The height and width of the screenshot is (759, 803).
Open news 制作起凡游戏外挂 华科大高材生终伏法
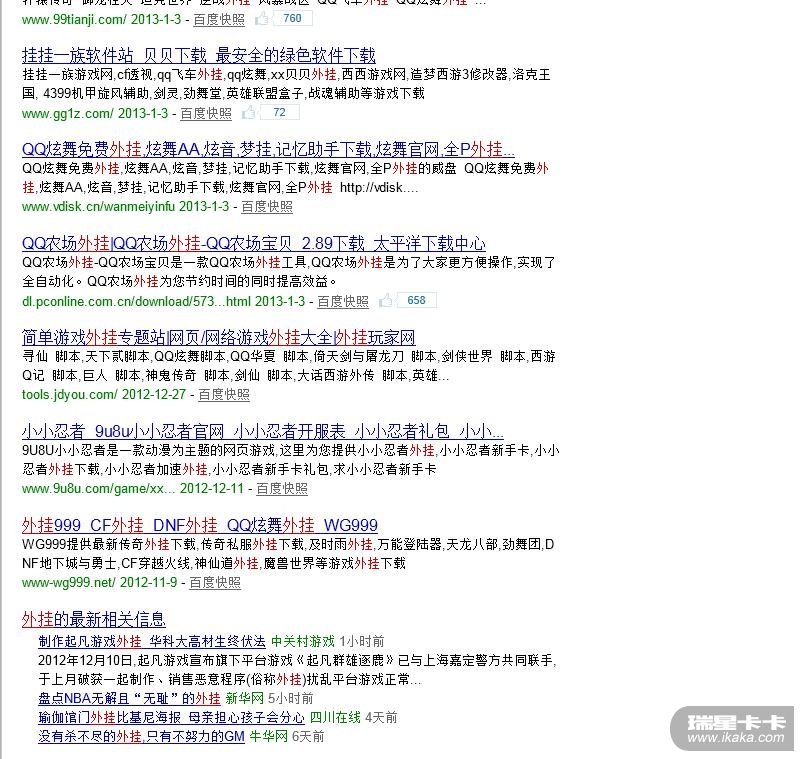coord(152,641)
